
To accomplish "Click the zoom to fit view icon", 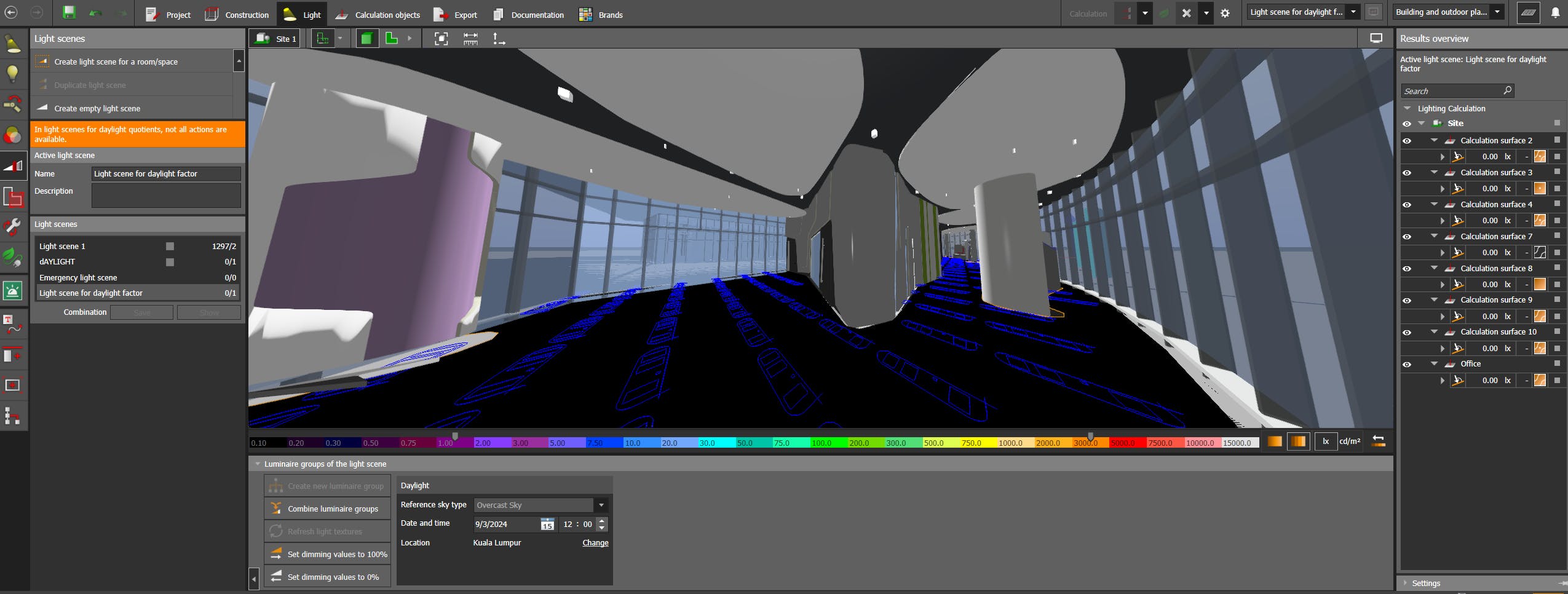I will pos(441,39).
